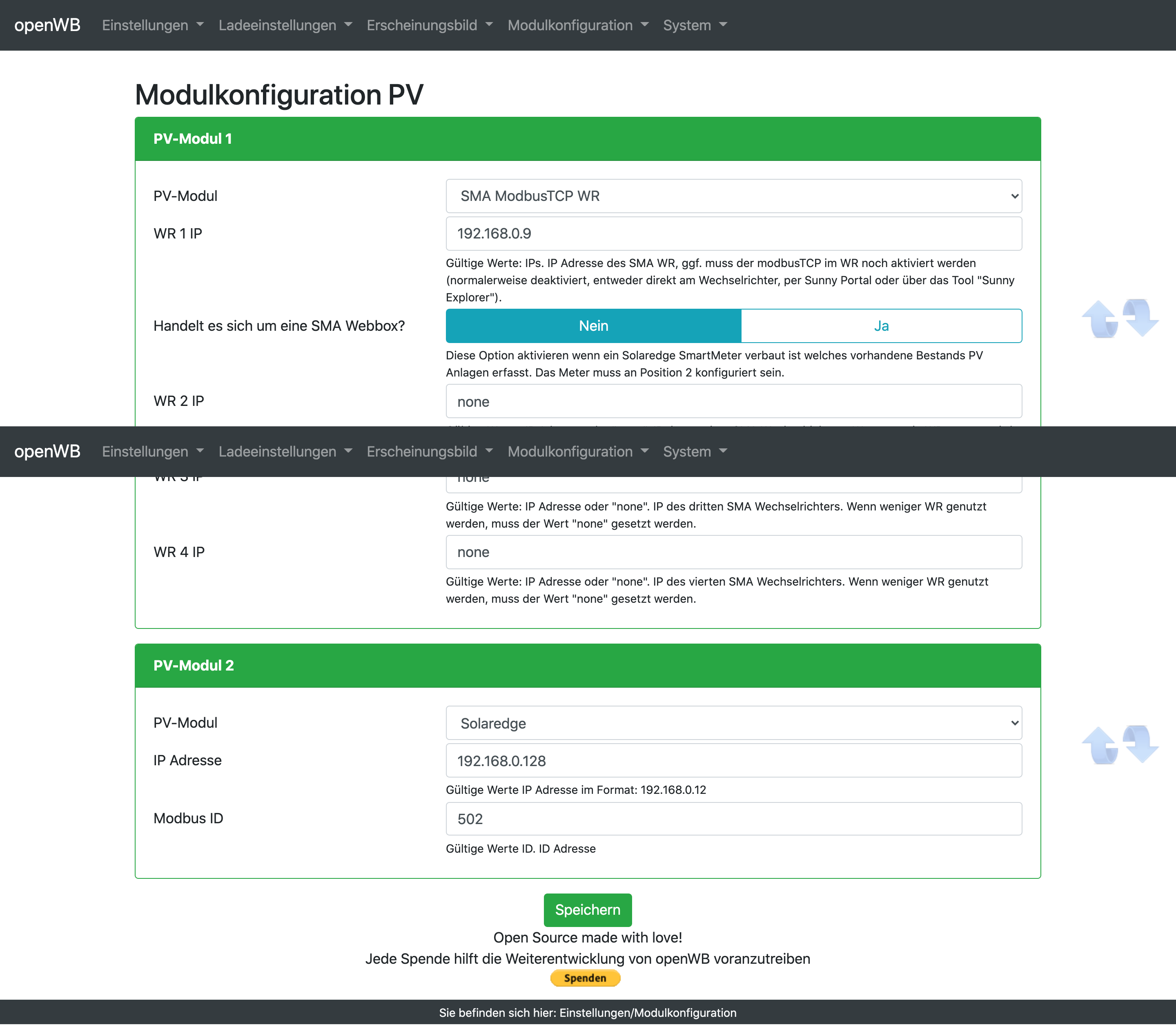Viewport: 1176px width, 1025px height.
Task: Click scroll-up arrow beside the Webbox option
Action: pos(1100,319)
